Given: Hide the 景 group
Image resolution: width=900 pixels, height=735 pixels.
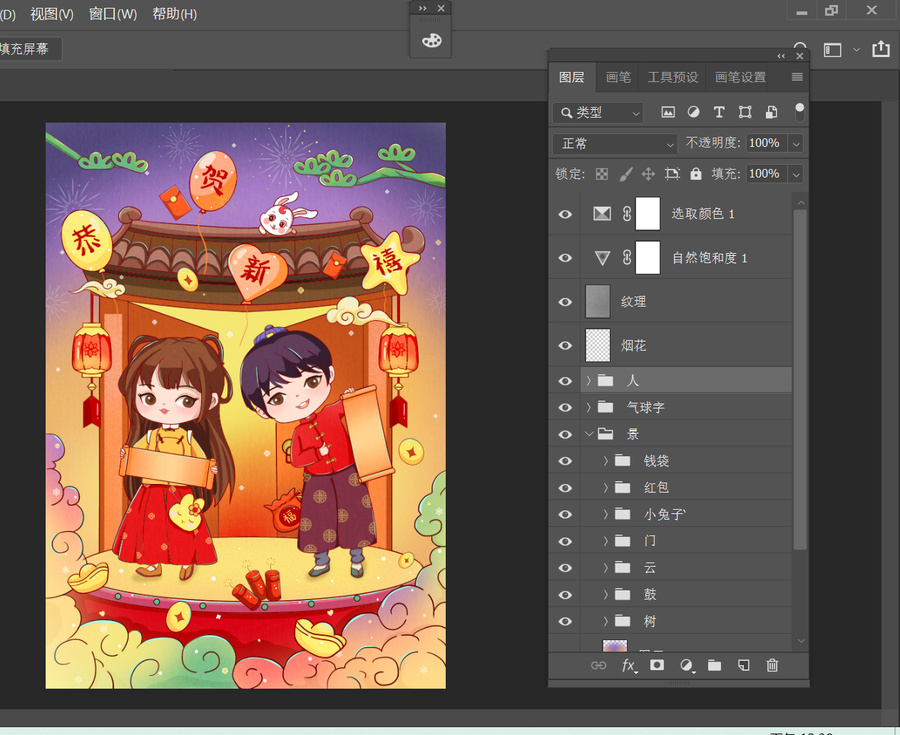Looking at the screenshot, I should coord(565,434).
